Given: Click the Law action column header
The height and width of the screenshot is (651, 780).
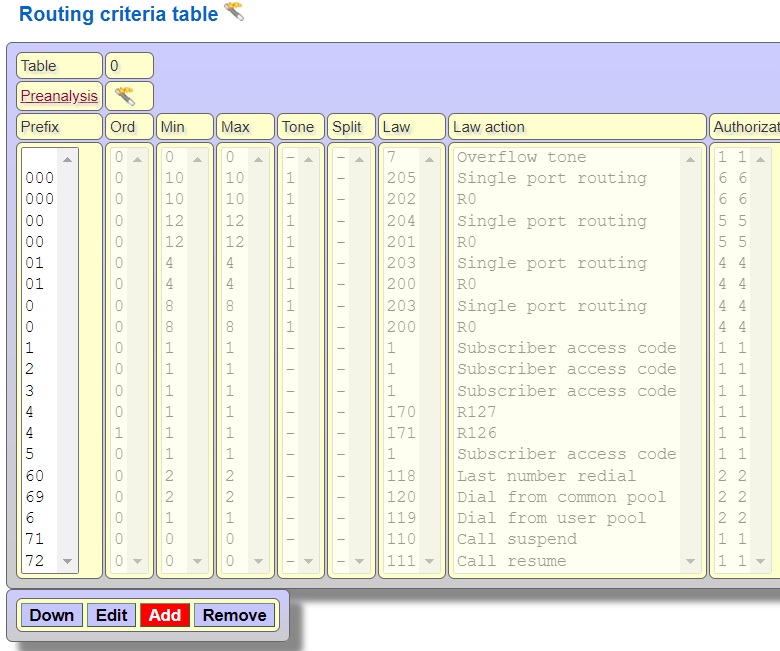Looking at the screenshot, I should point(577,127).
